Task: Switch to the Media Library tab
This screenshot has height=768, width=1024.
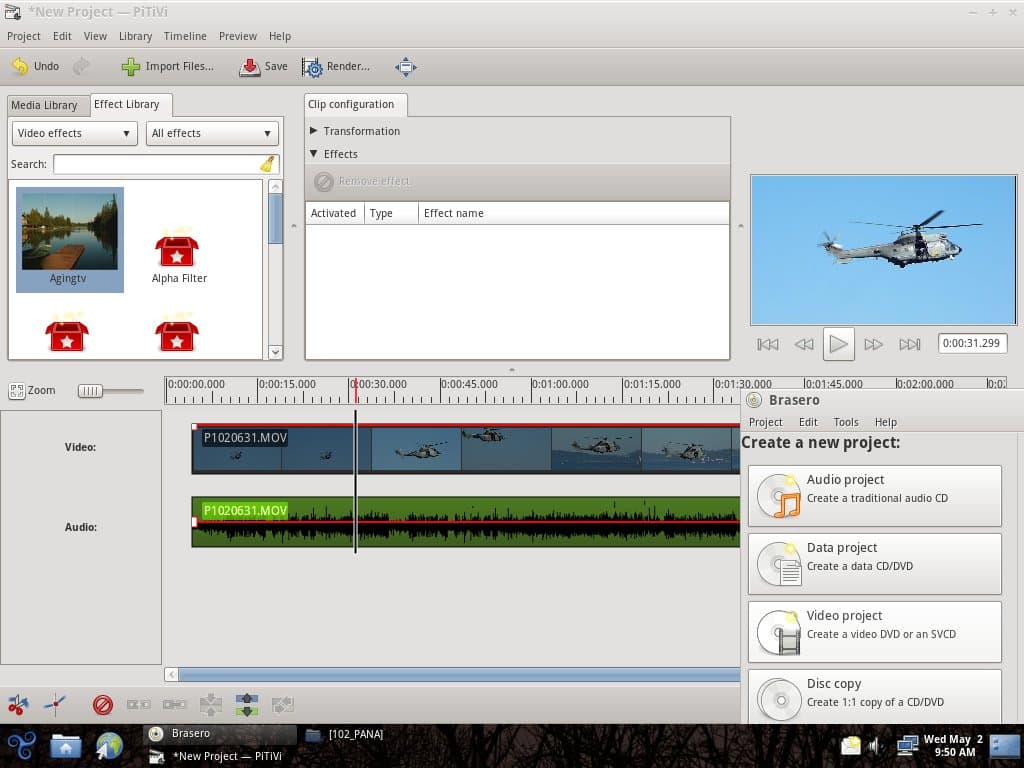Action: pos(44,105)
